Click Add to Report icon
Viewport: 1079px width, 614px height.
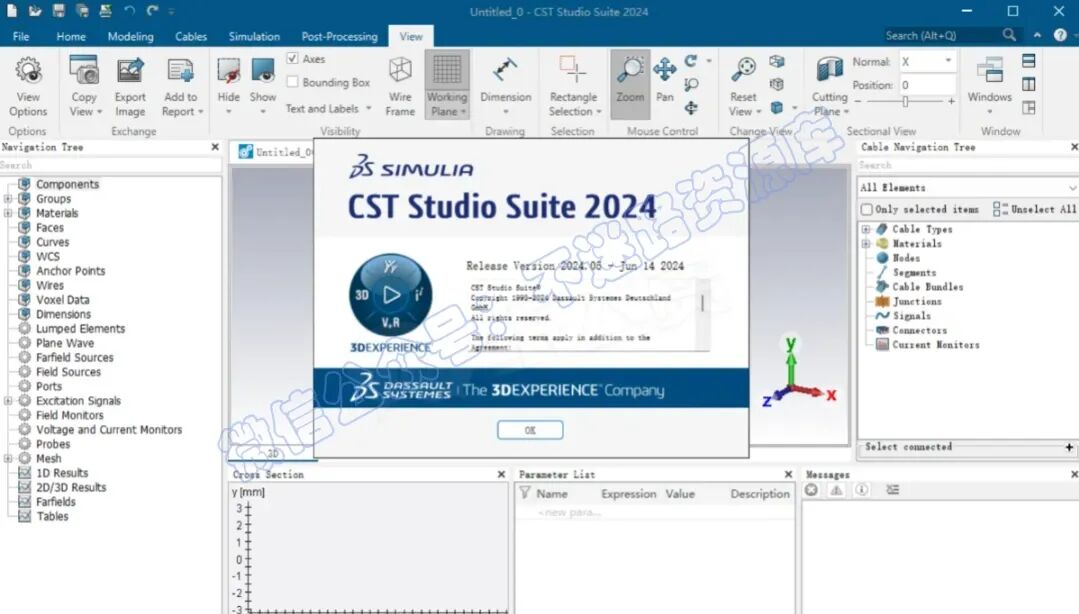click(x=180, y=71)
